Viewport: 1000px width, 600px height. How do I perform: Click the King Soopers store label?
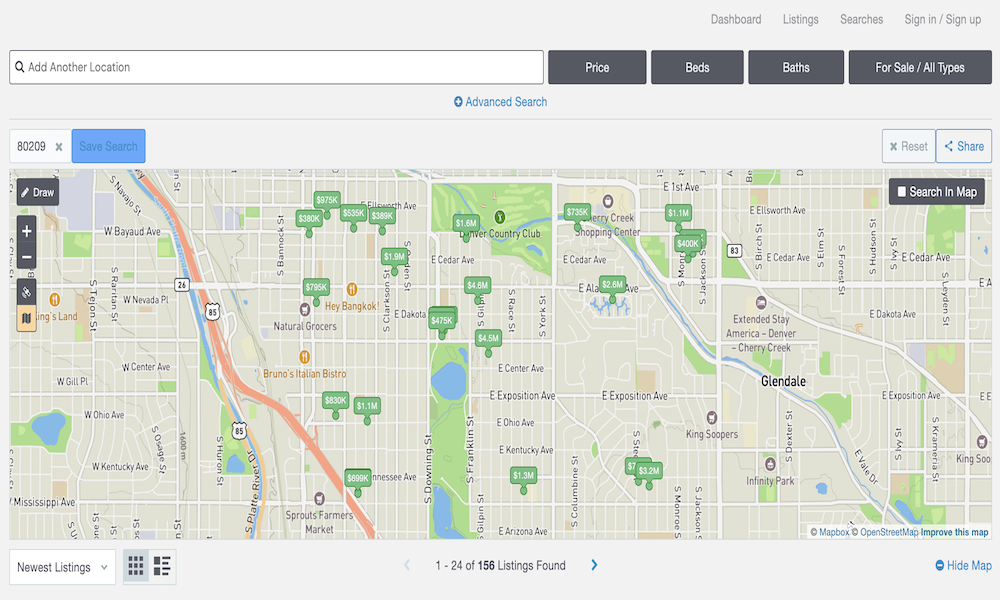(x=712, y=434)
